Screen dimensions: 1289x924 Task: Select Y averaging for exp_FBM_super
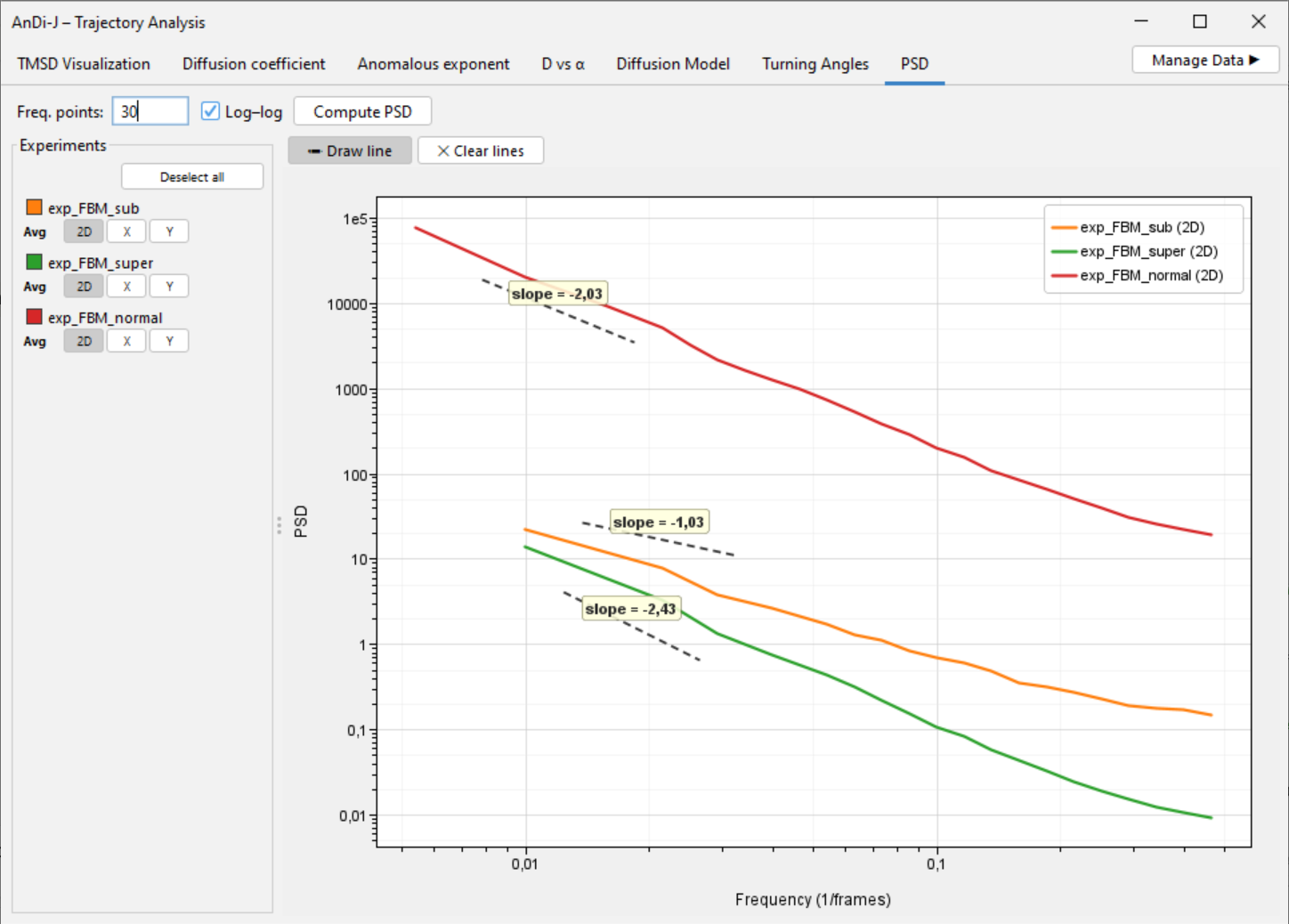169,287
